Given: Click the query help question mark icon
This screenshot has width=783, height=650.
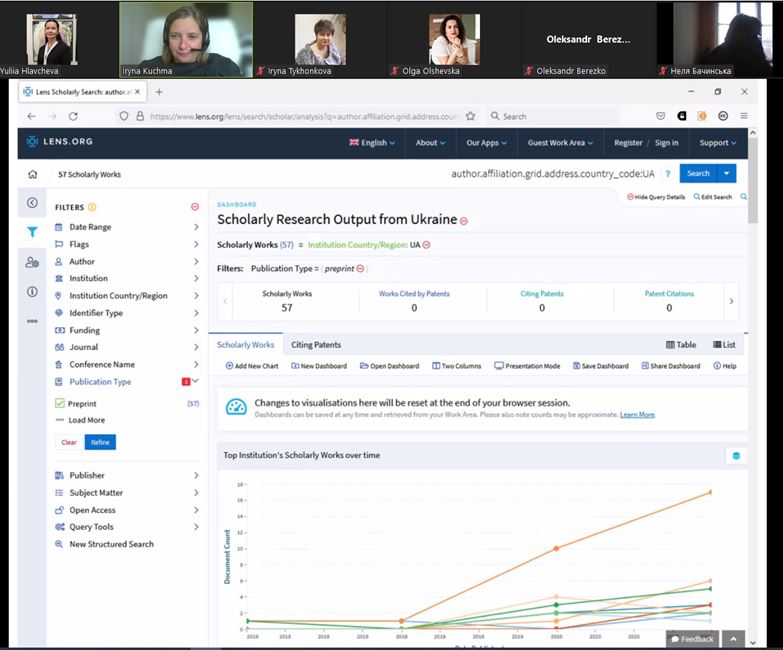Looking at the screenshot, I should [667, 174].
